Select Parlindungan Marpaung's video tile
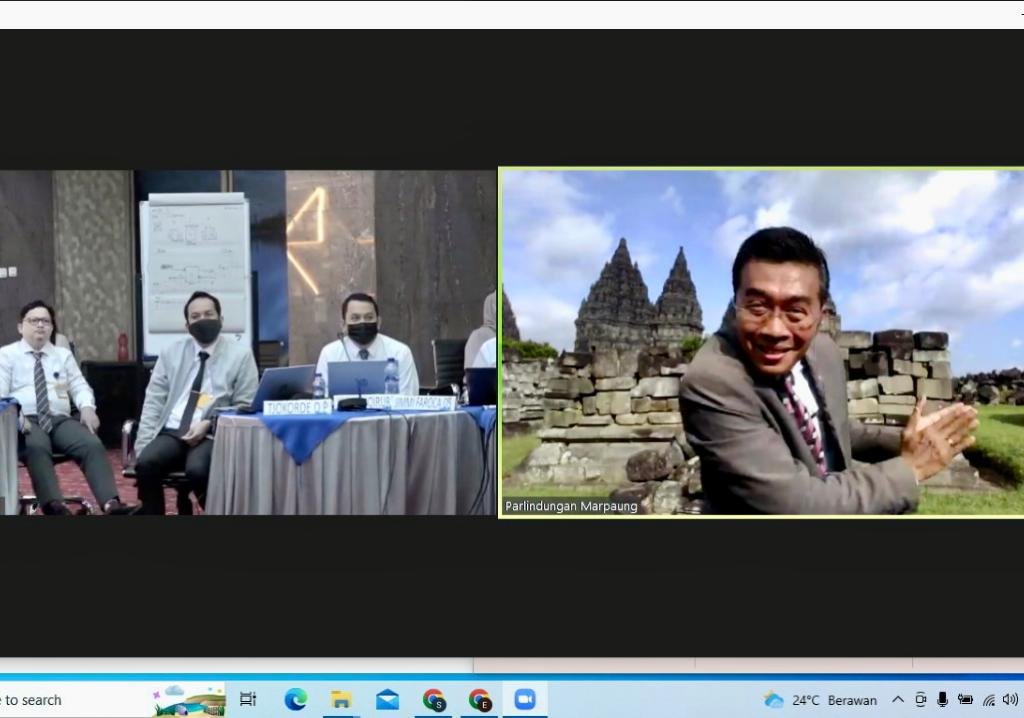Image resolution: width=1024 pixels, height=718 pixels. [x=762, y=342]
